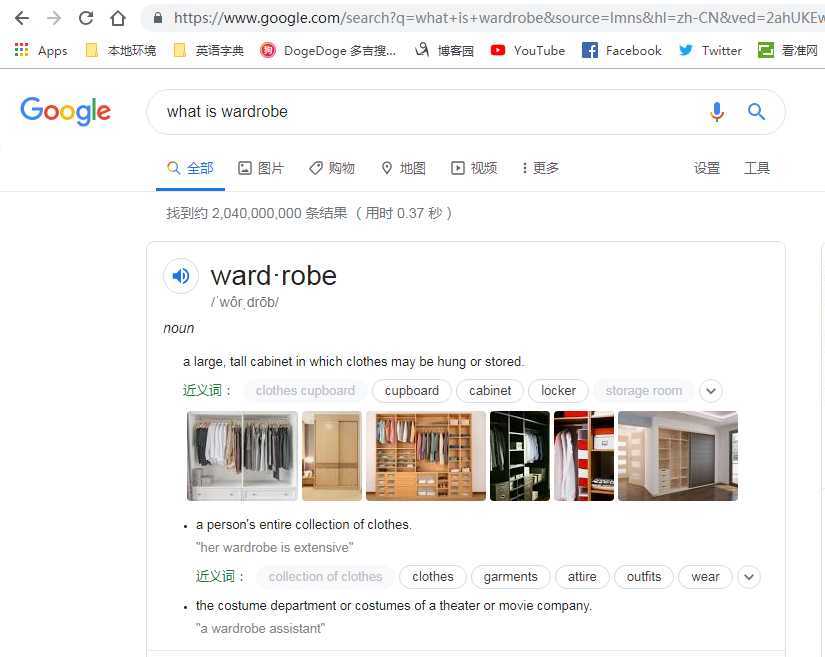Open the open-shelf wooden closet image
This screenshot has height=657, width=825.
426,456
